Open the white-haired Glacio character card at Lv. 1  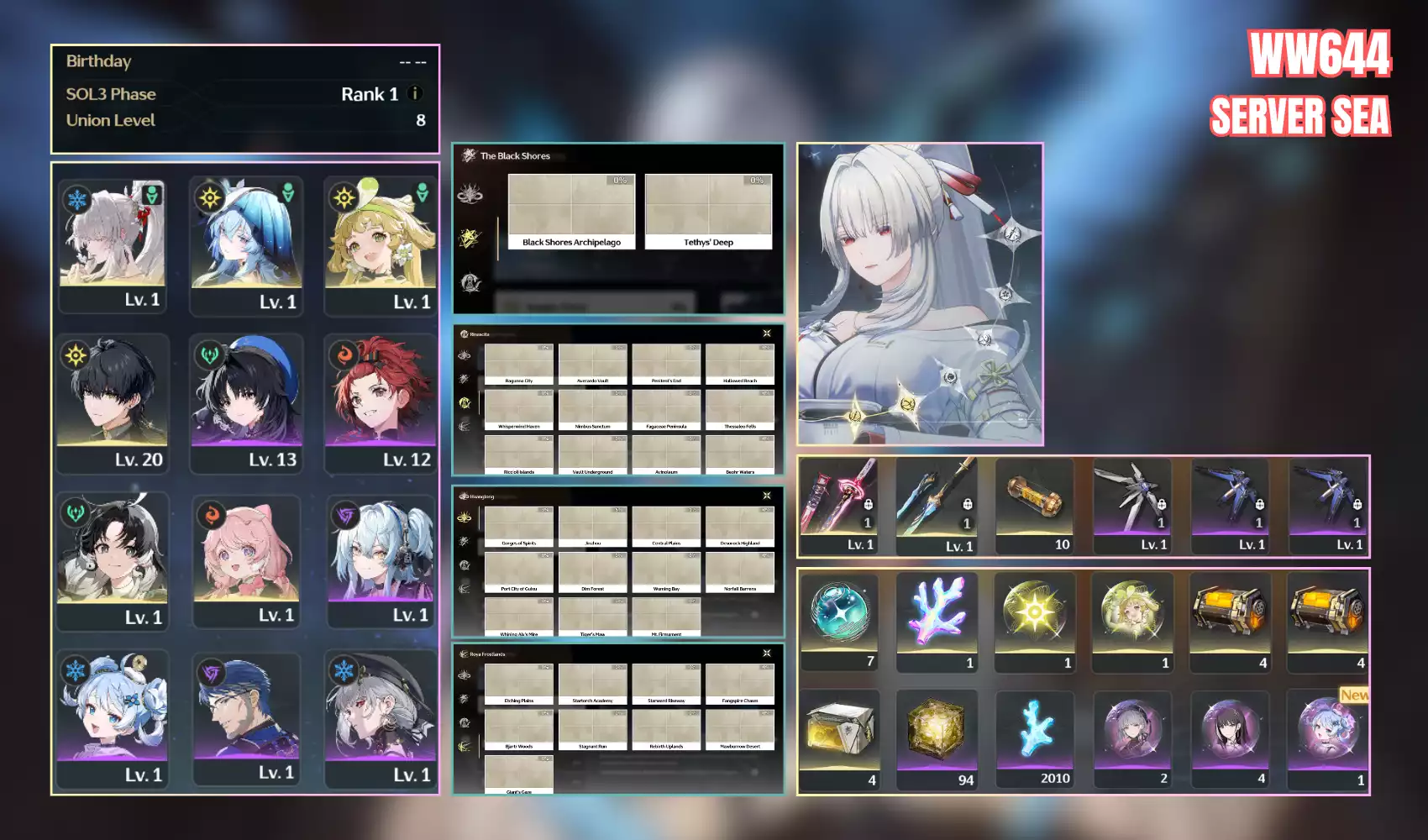(x=112, y=246)
